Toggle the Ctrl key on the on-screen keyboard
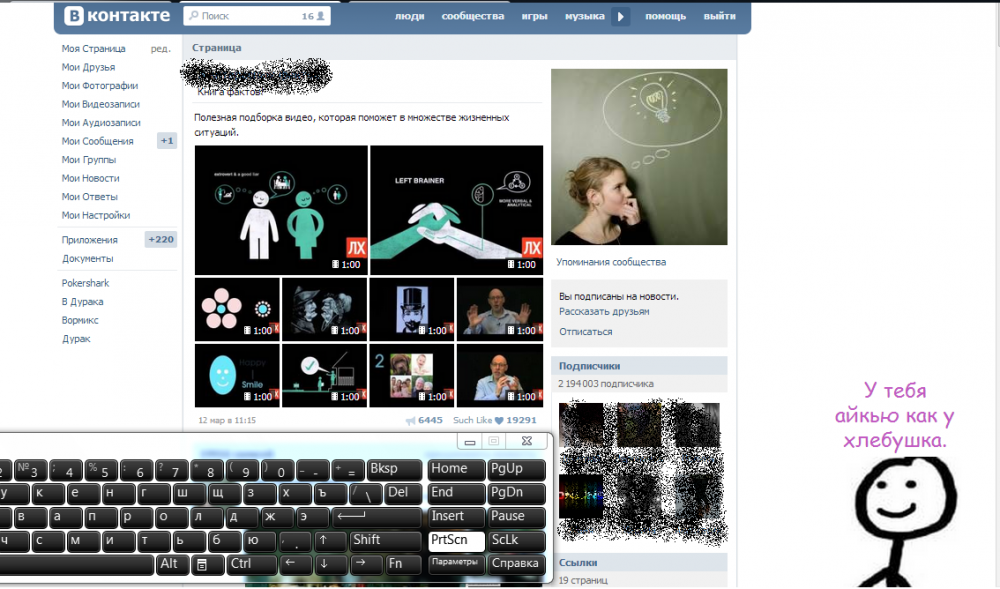 click(251, 564)
